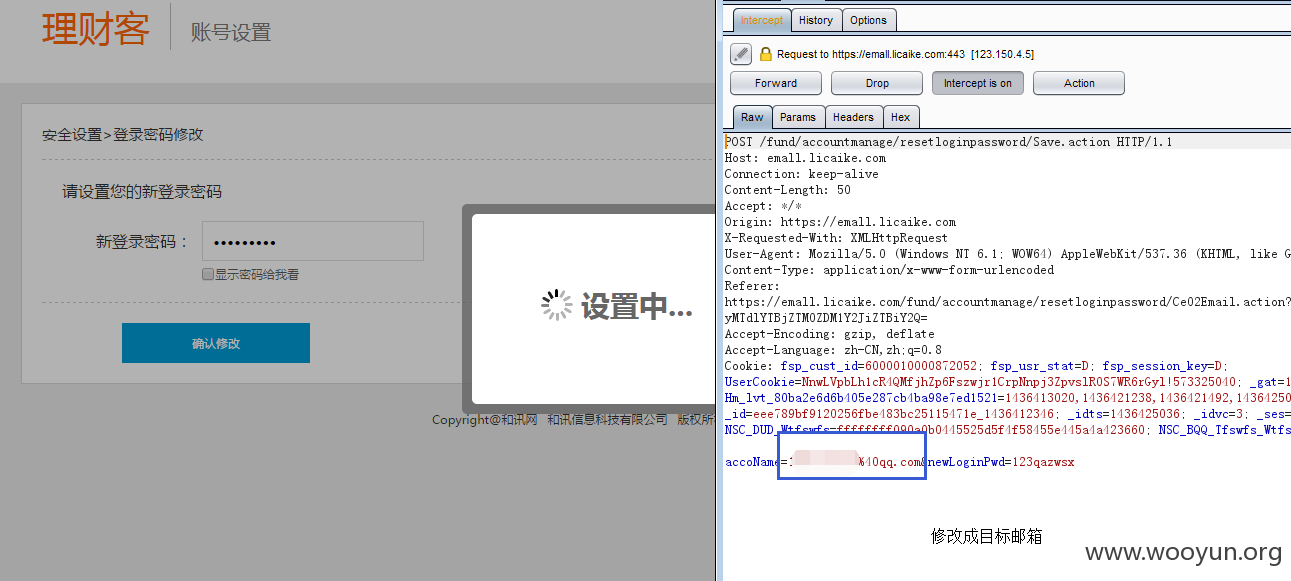Click the POST request line in the raw view

948,142
